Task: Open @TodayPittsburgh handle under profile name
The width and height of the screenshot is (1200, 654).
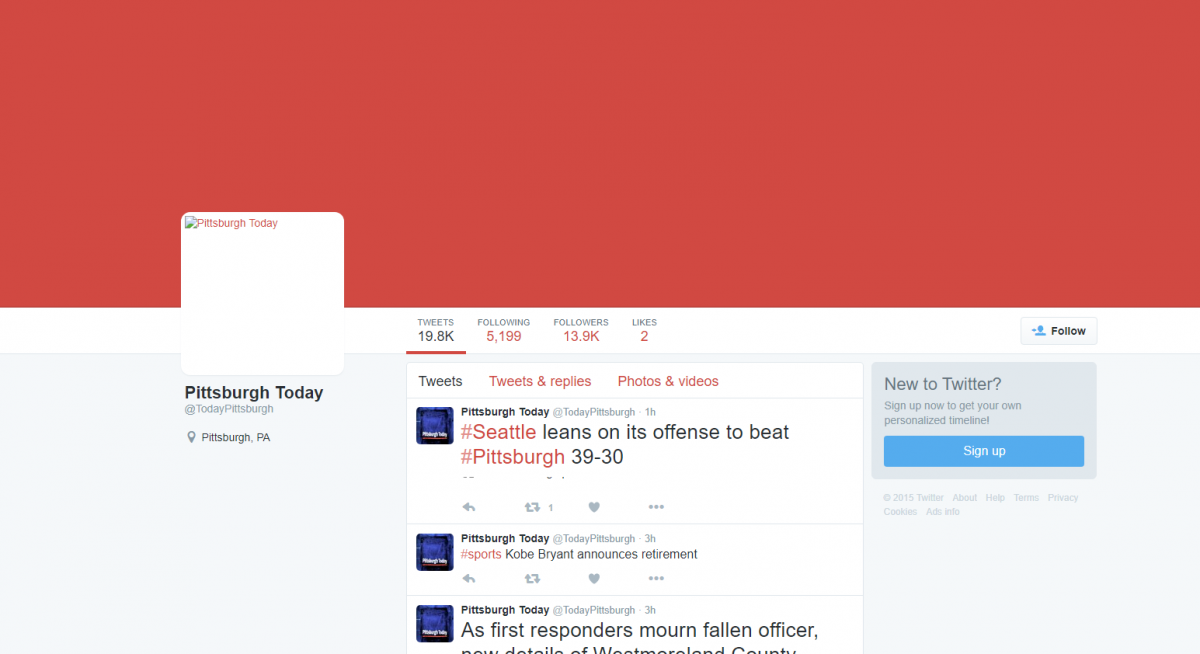Action: (229, 409)
